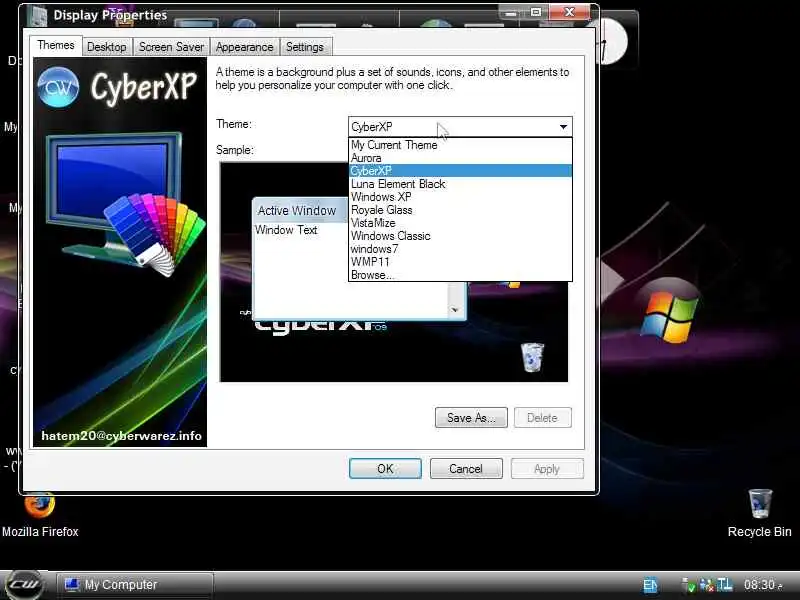Image resolution: width=800 pixels, height=600 pixels.
Task: Click the monitor with color swatches image
Action: coord(125,204)
